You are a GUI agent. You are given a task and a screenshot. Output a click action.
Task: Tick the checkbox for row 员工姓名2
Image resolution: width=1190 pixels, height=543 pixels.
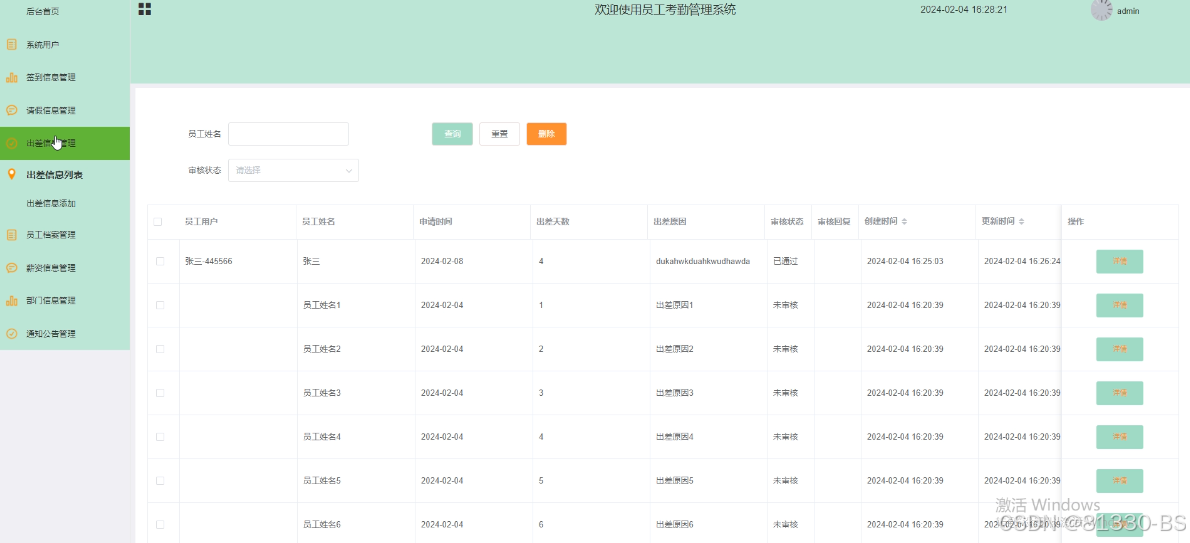click(160, 349)
